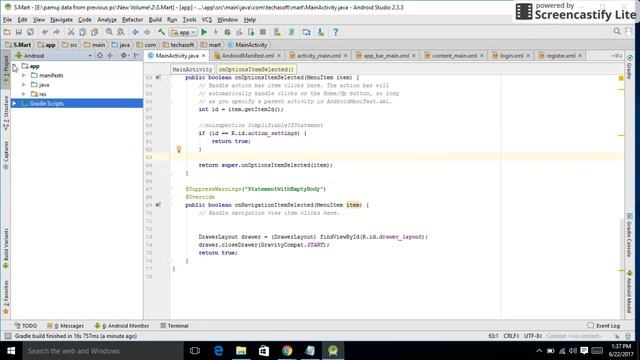Click the Find magnifier icon

pyautogui.click(x=109, y=32)
